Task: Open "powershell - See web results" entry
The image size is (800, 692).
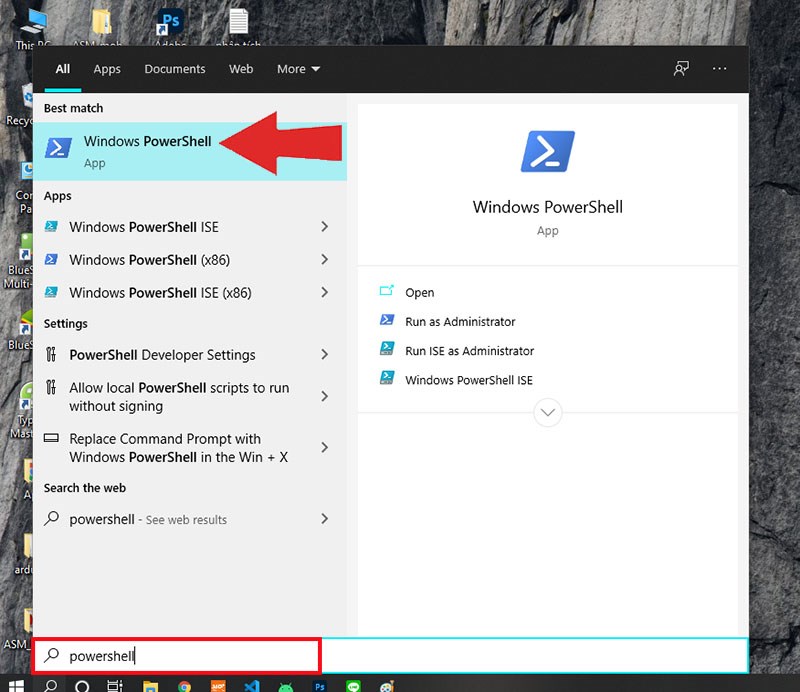Action: click(x=190, y=519)
